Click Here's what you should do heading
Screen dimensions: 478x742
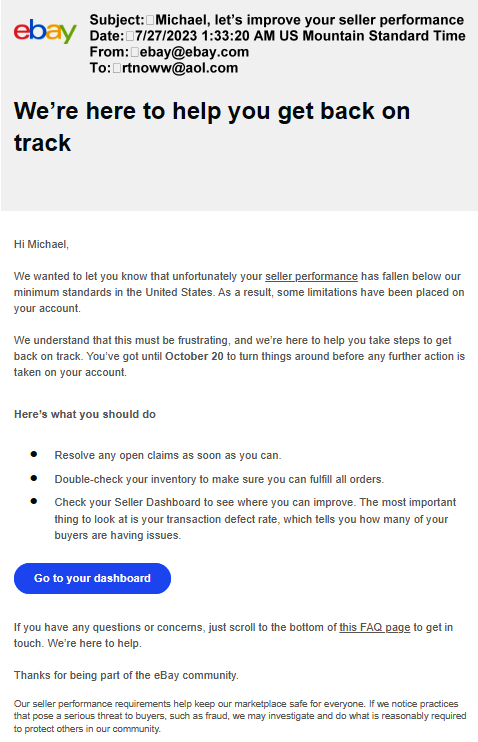[85, 414]
